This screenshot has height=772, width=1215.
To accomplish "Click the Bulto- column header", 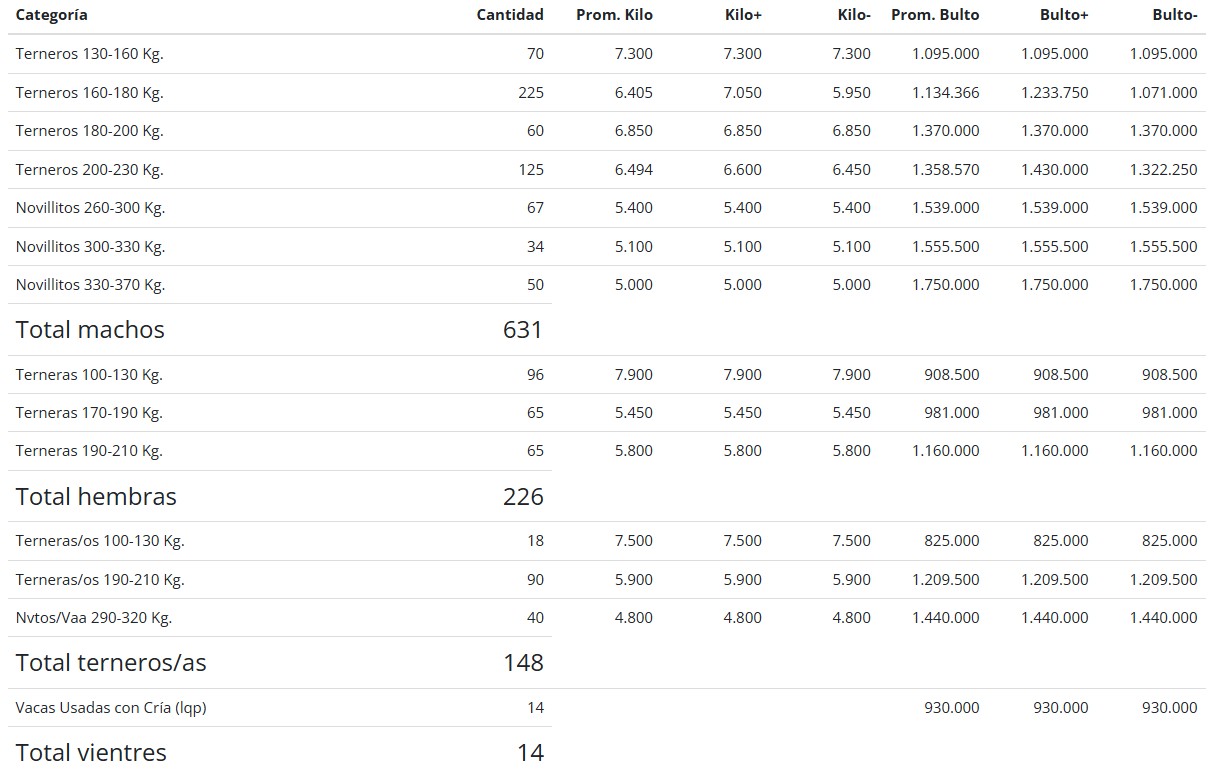I will click(x=1174, y=15).
